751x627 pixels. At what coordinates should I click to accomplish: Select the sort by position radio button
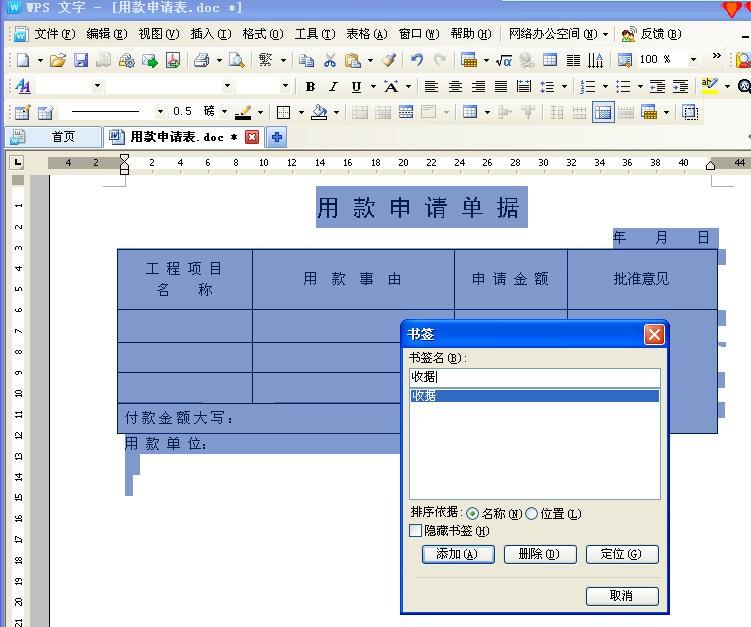pyautogui.click(x=532, y=513)
